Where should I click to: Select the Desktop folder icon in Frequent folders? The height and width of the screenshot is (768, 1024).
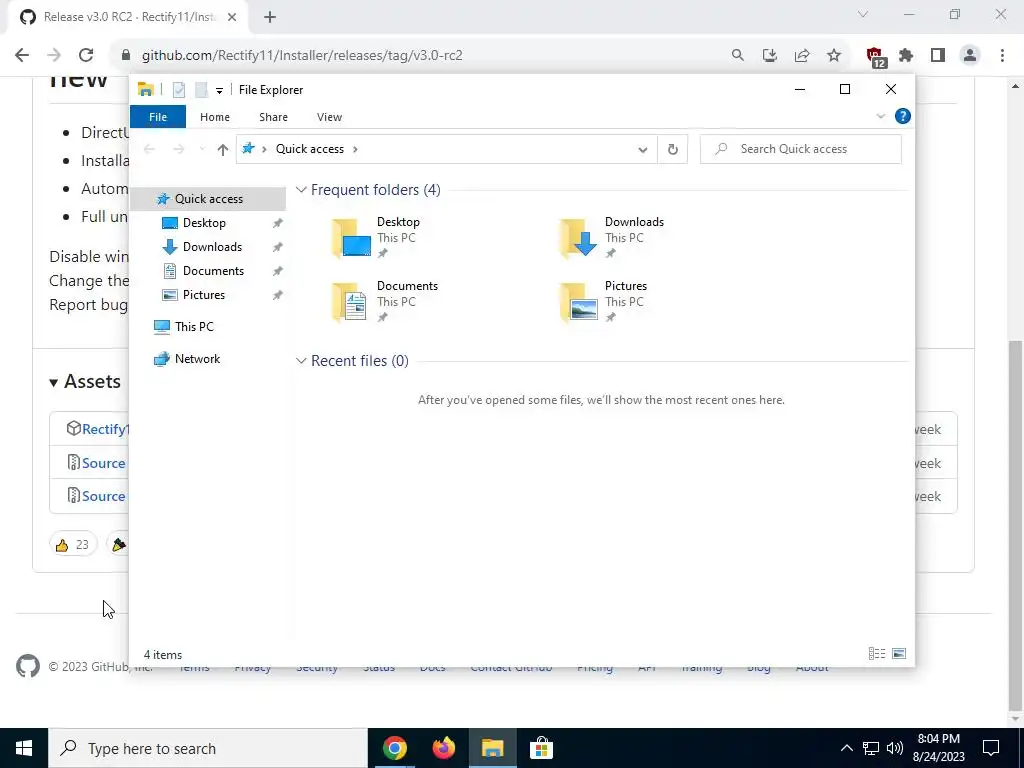pyautogui.click(x=351, y=238)
